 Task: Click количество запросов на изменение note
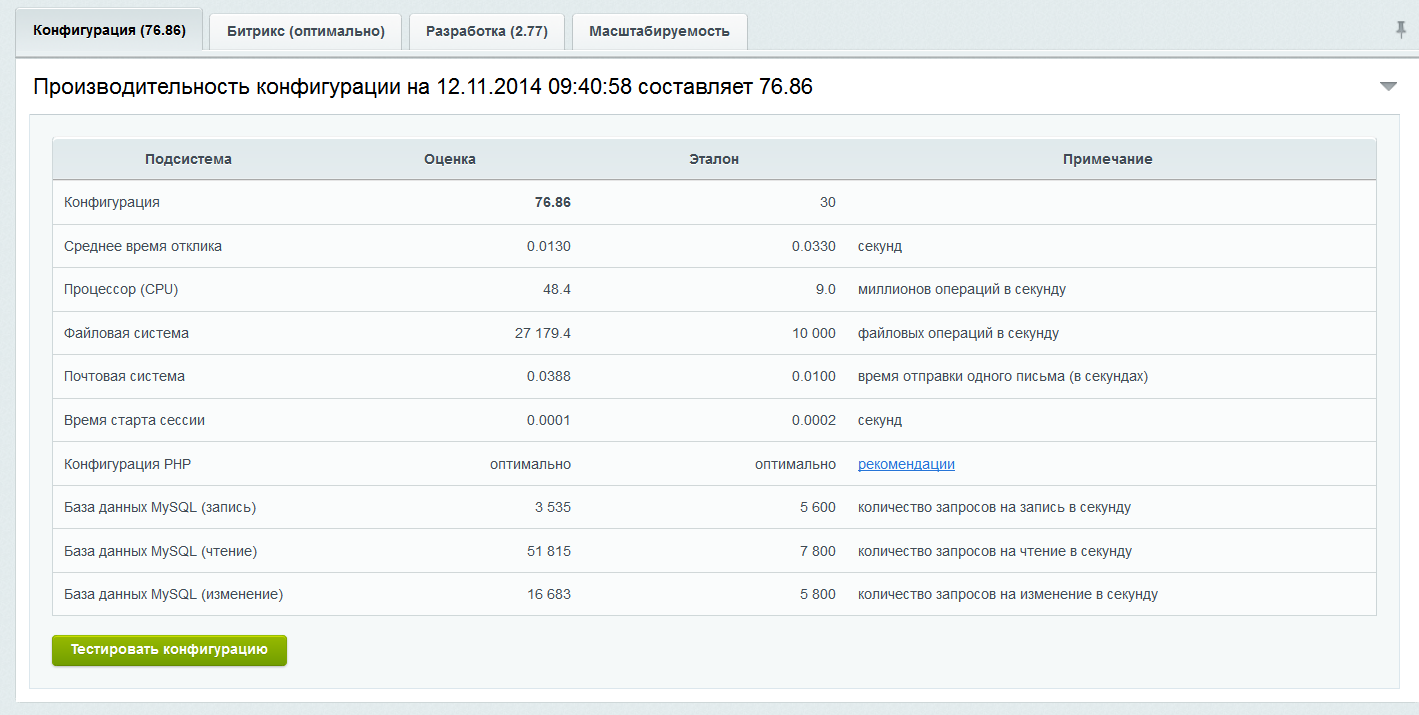1008,594
